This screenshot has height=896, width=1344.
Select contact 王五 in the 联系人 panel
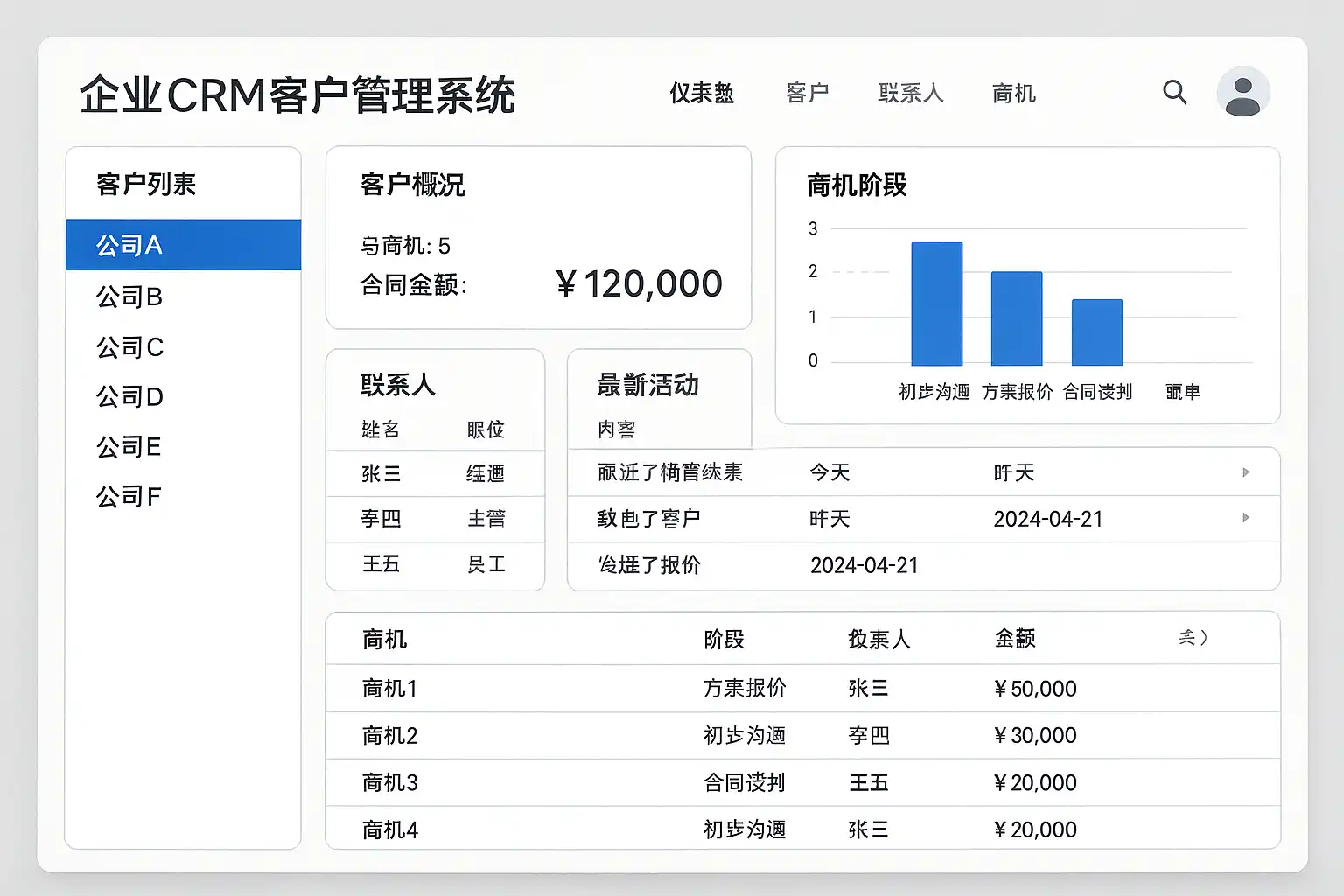(x=381, y=564)
